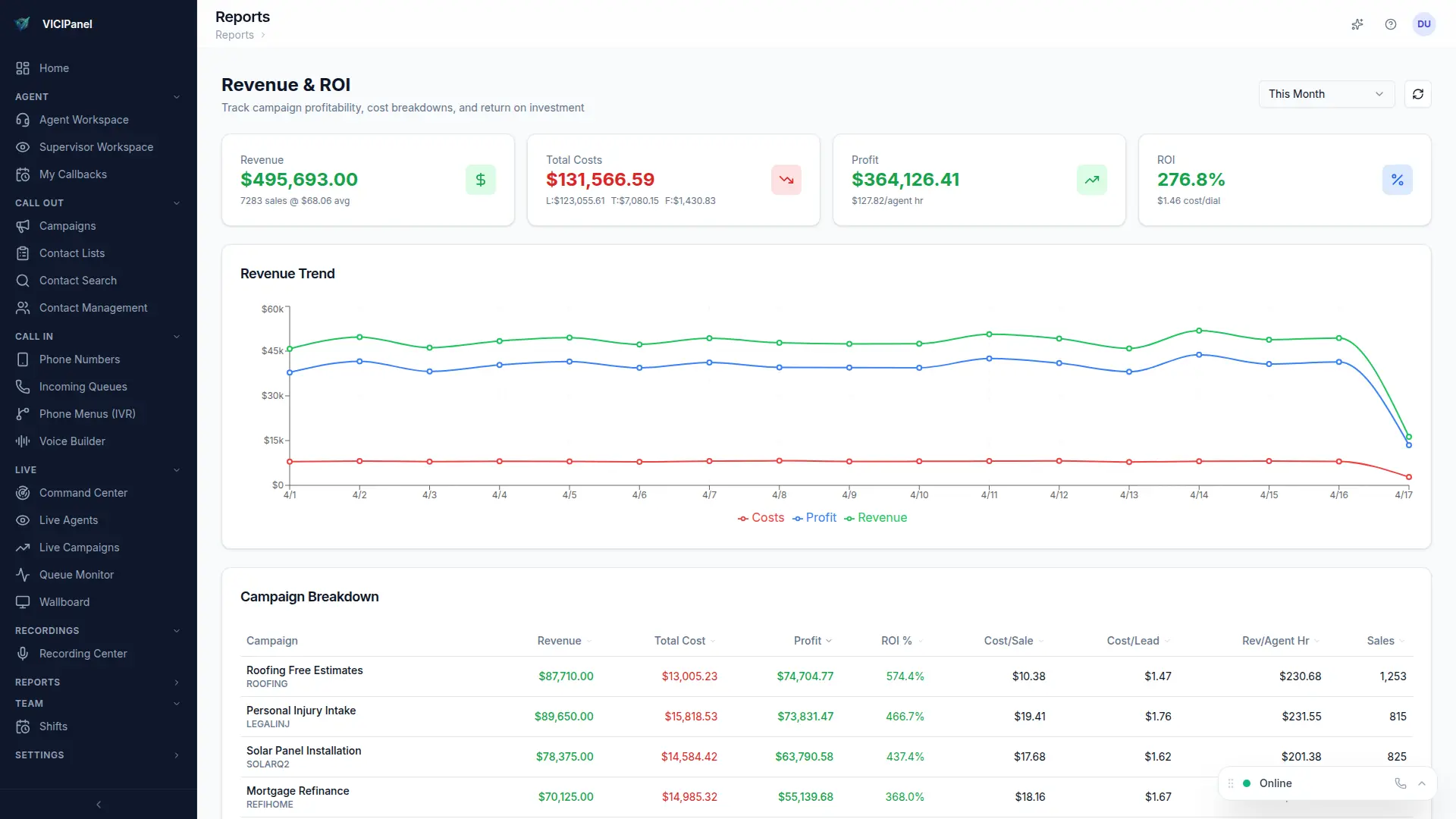The width and height of the screenshot is (1456, 819).
Task: Open Queue Monitor in the sidebar menu
Action: [x=77, y=575]
